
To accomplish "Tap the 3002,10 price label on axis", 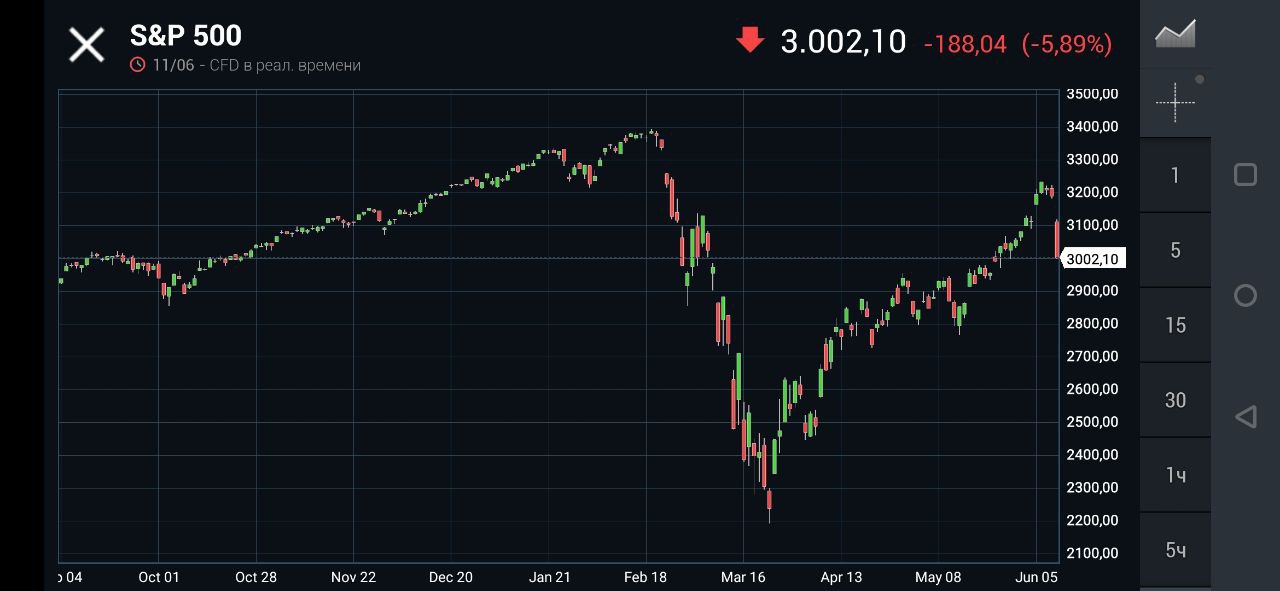I will click(x=1093, y=259).
